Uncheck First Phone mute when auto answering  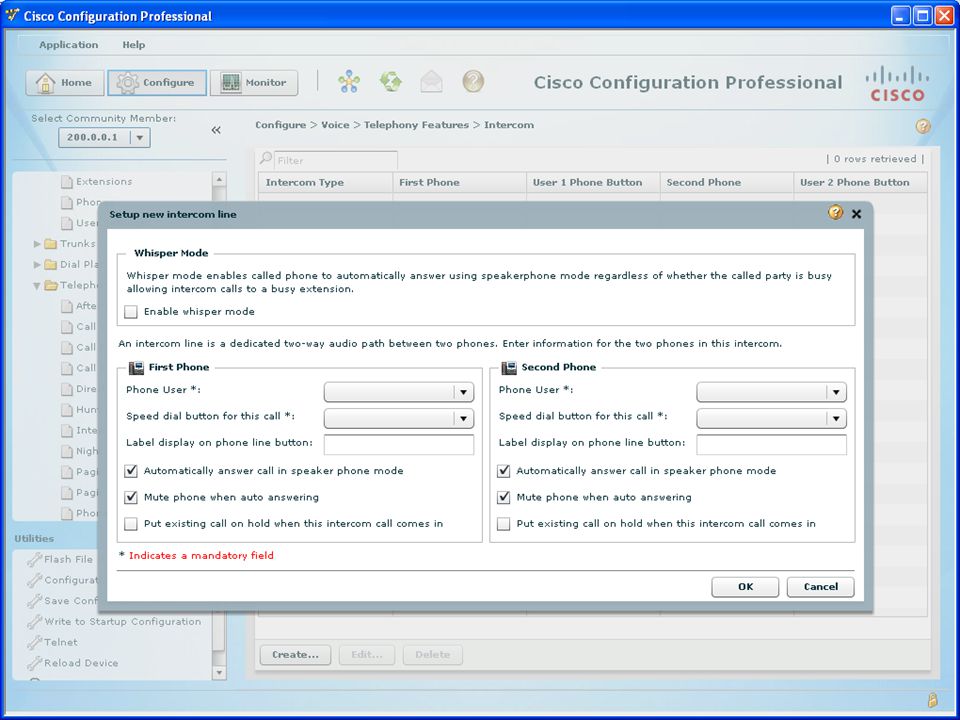[130, 497]
